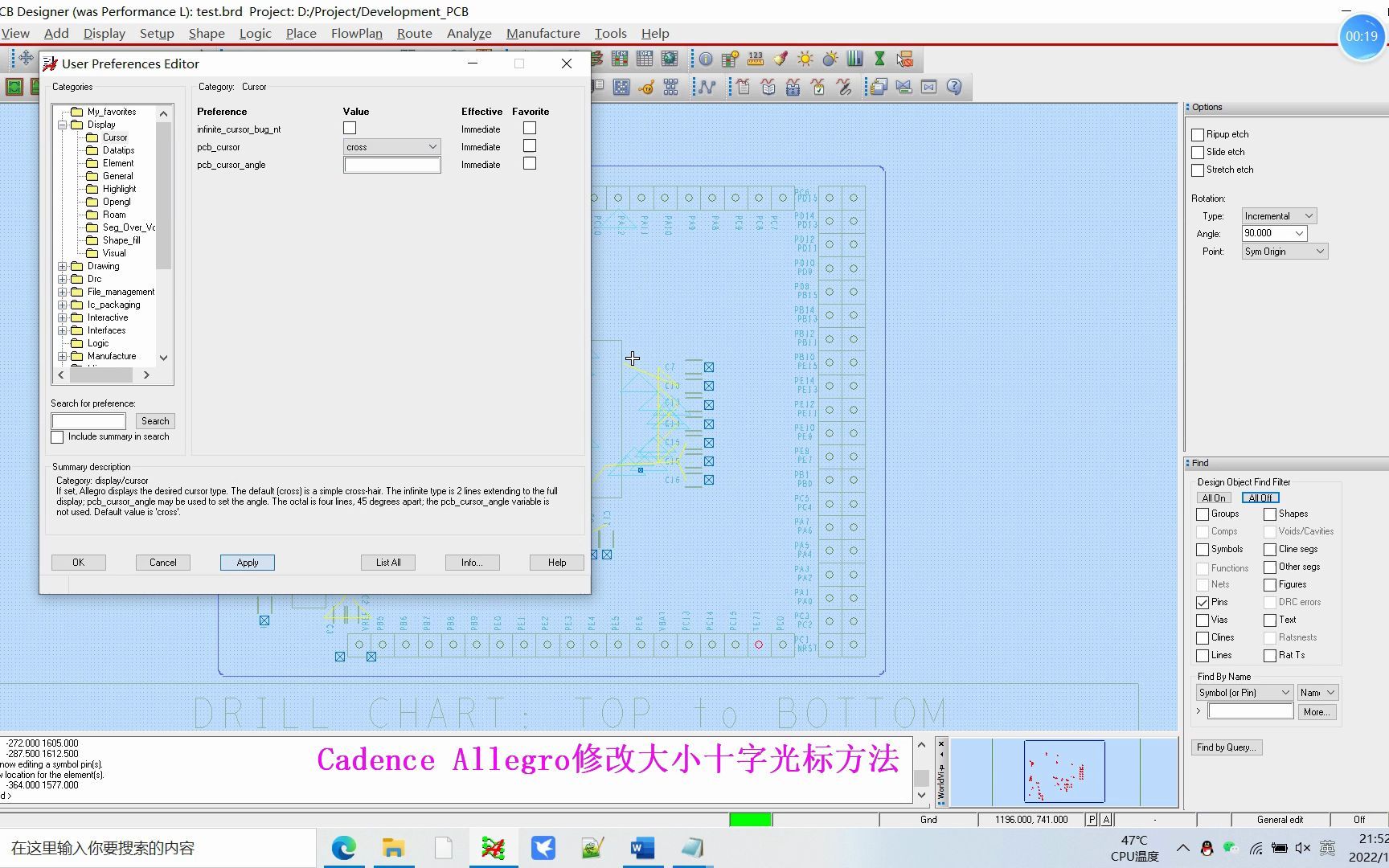Open toolbar Help with the question mark icon
The width and height of the screenshot is (1389, 868).
pyautogui.click(x=954, y=87)
